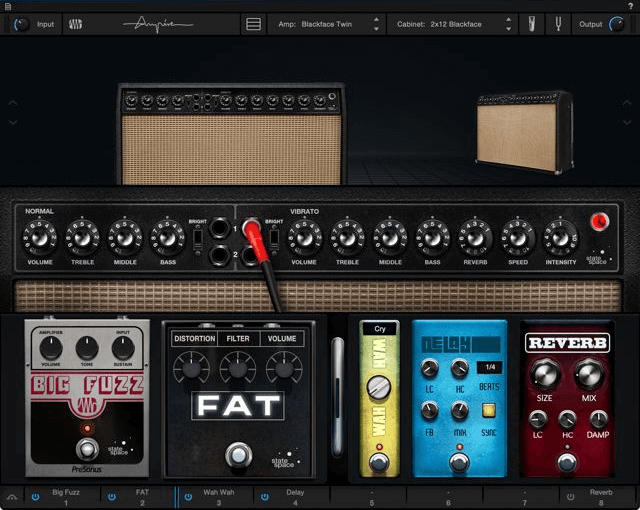Screen dimensions: 640x510
Task: Click the Reverb Size knob
Action: [x=545, y=375]
